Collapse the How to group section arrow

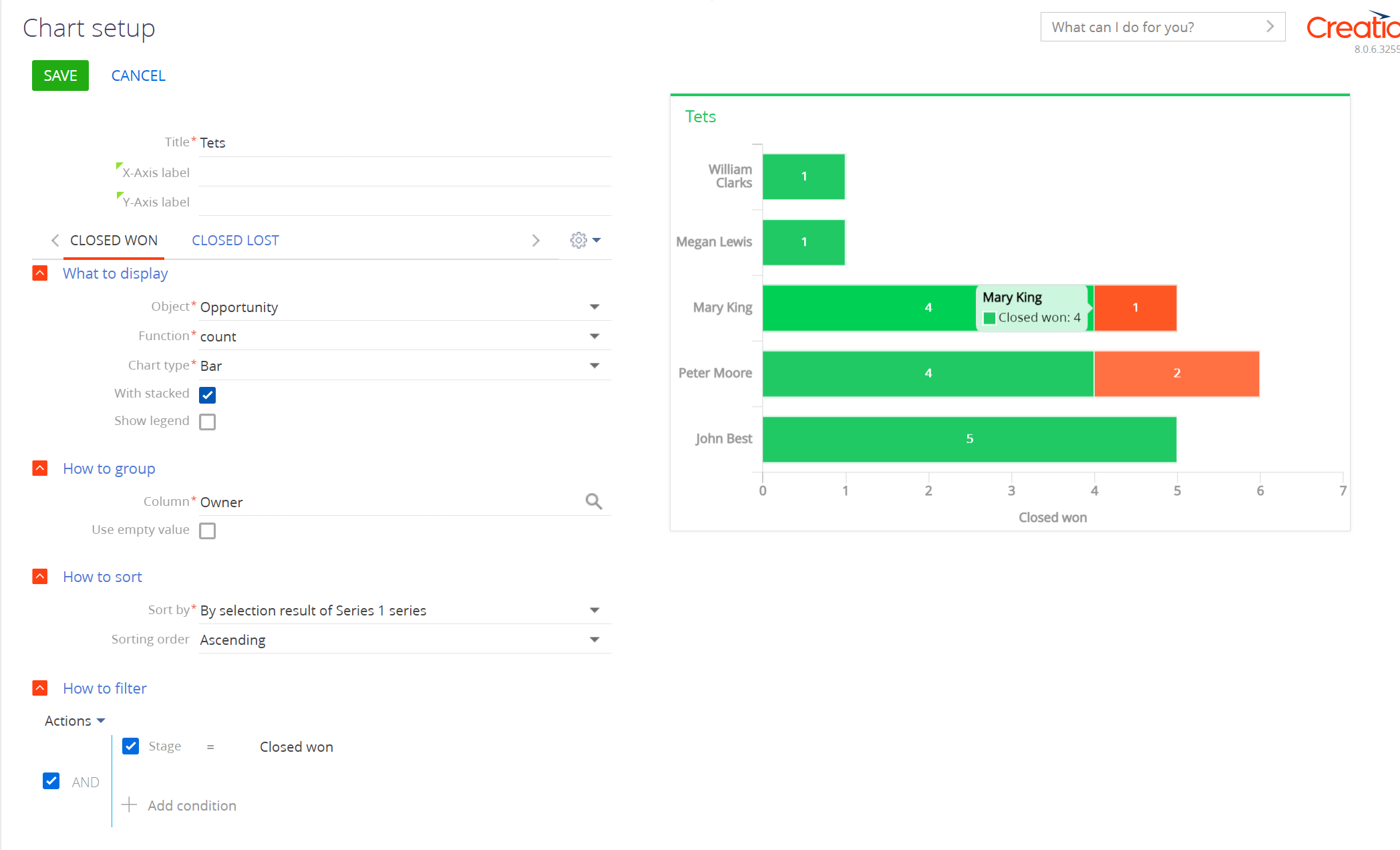40,468
